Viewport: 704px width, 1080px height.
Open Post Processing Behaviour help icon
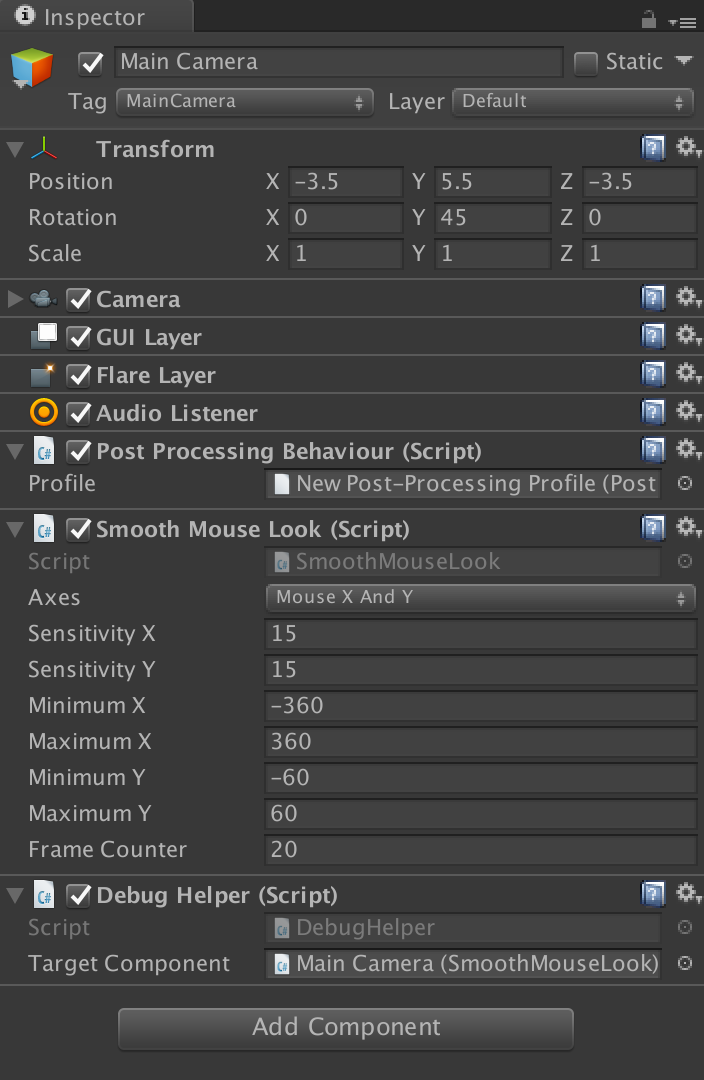tap(653, 450)
